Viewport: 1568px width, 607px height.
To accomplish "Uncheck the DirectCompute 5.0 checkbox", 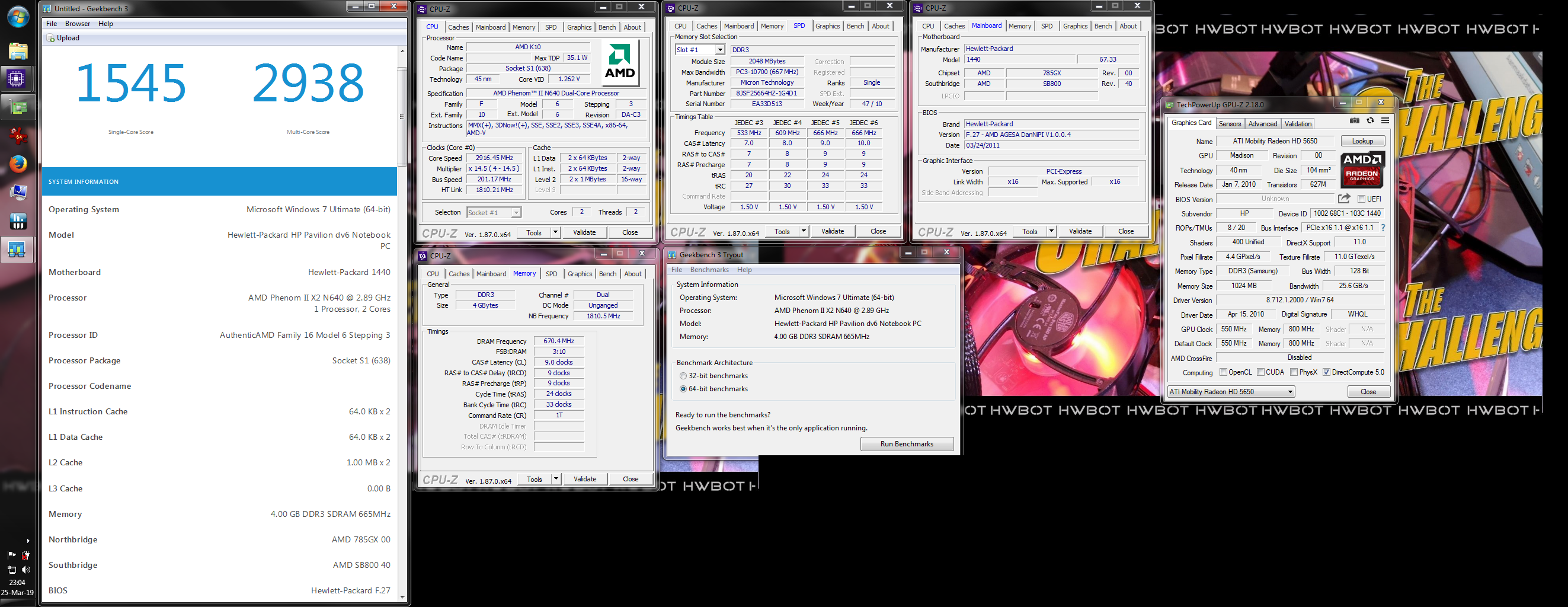I will (x=1326, y=372).
